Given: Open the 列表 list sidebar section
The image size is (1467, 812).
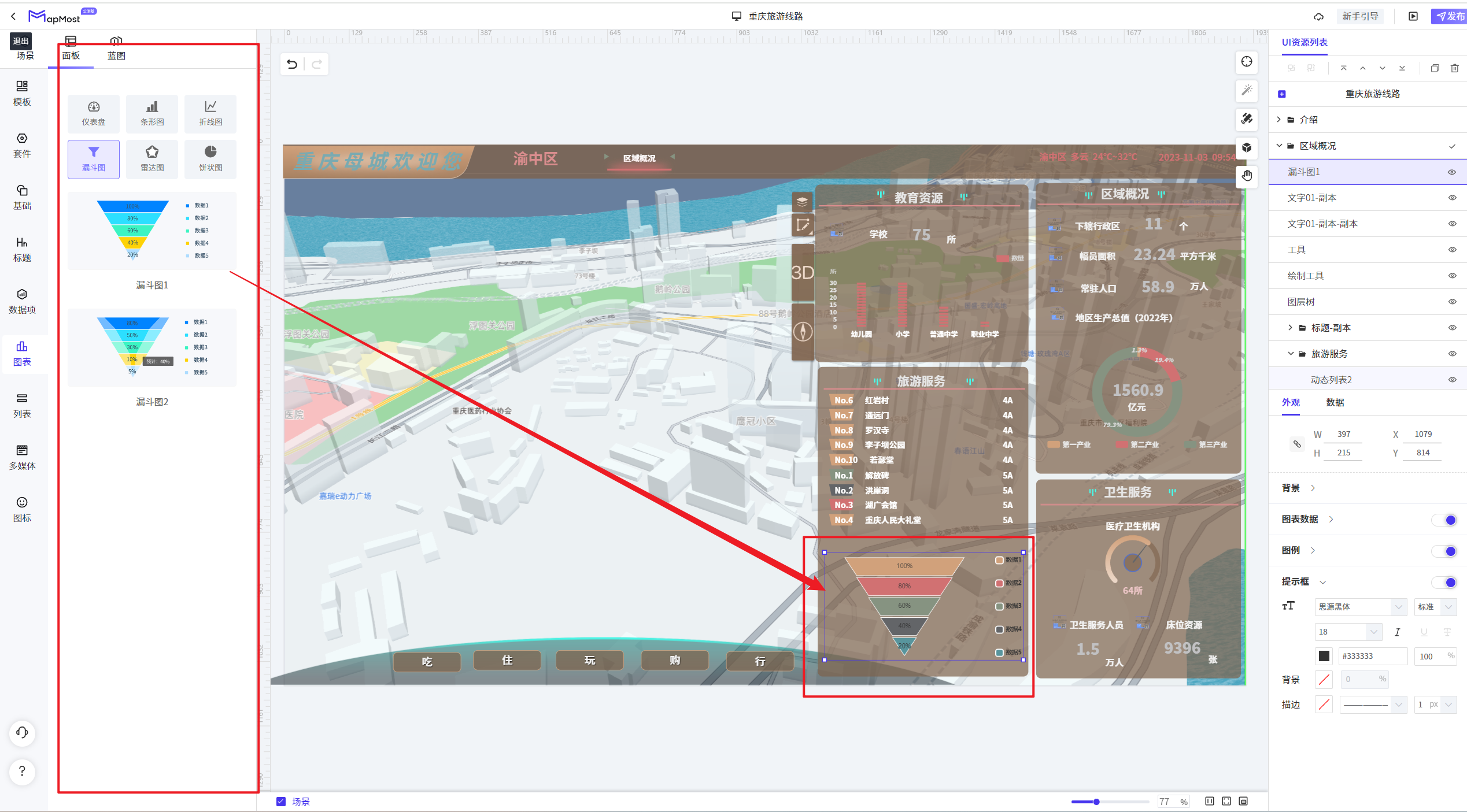Looking at the screenshot, I should [x=22, y=405].
